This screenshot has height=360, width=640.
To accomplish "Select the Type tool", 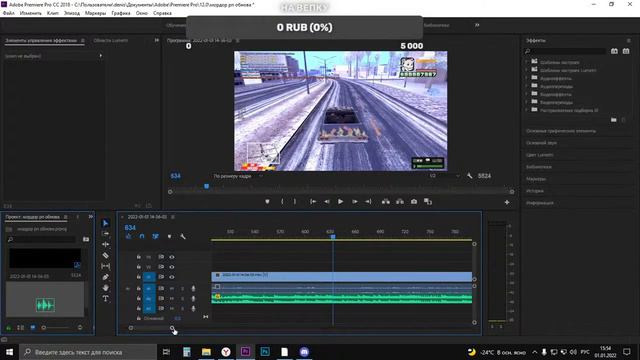I will [x=105, y=298].
